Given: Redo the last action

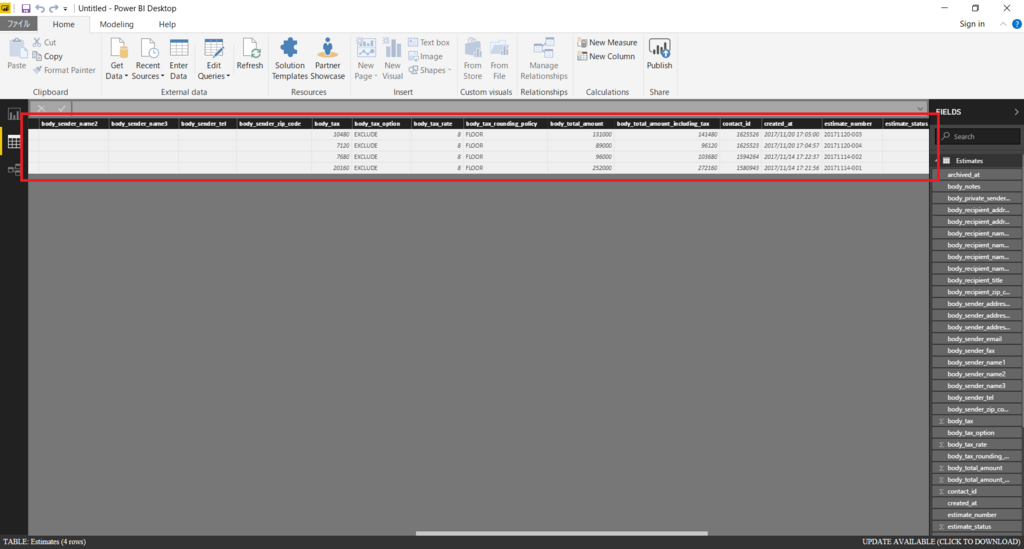Looking at the screenshot, I should pyautogui.click(x=54, y=8).
